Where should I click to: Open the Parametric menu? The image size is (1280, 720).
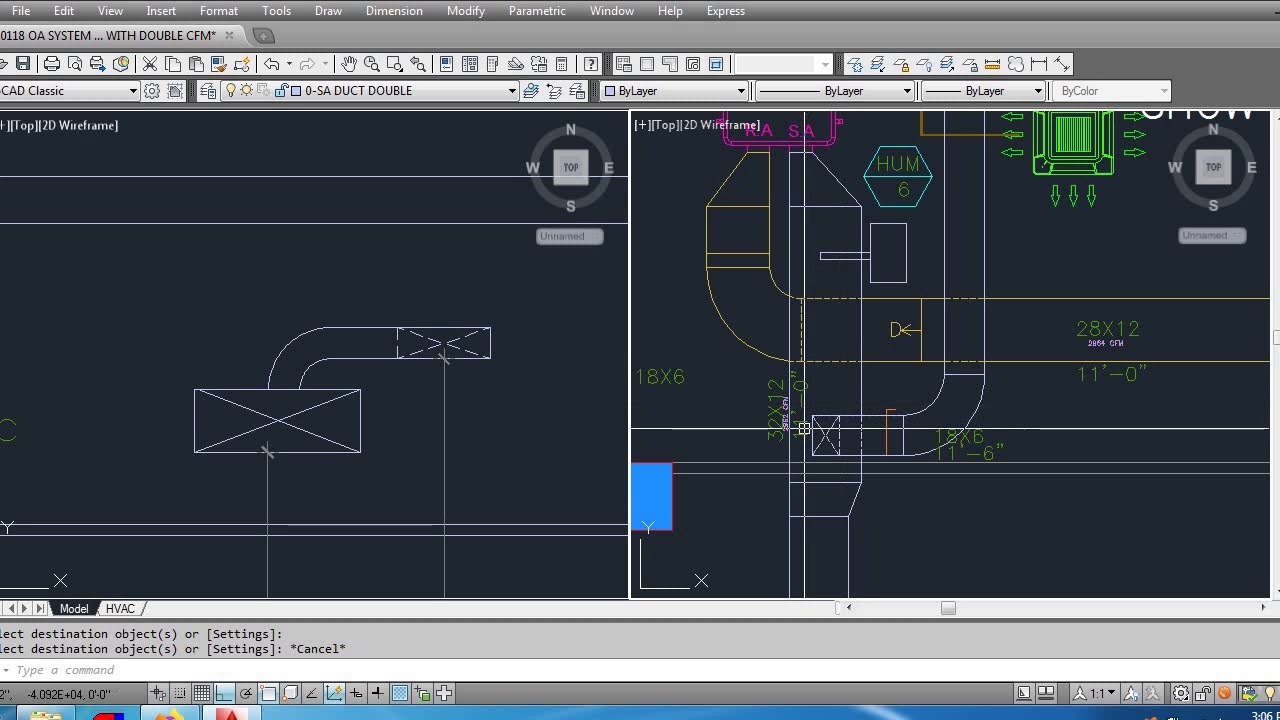tap(537, 11)
